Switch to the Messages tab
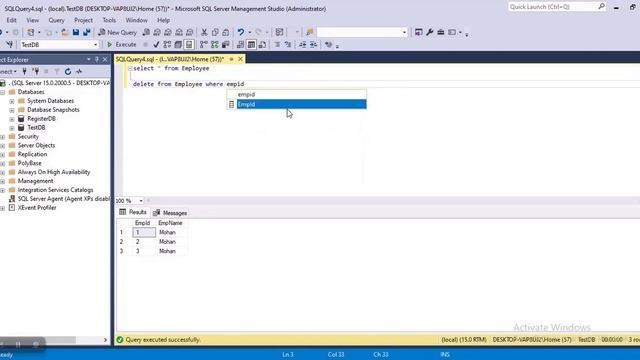 click(170, 213)
